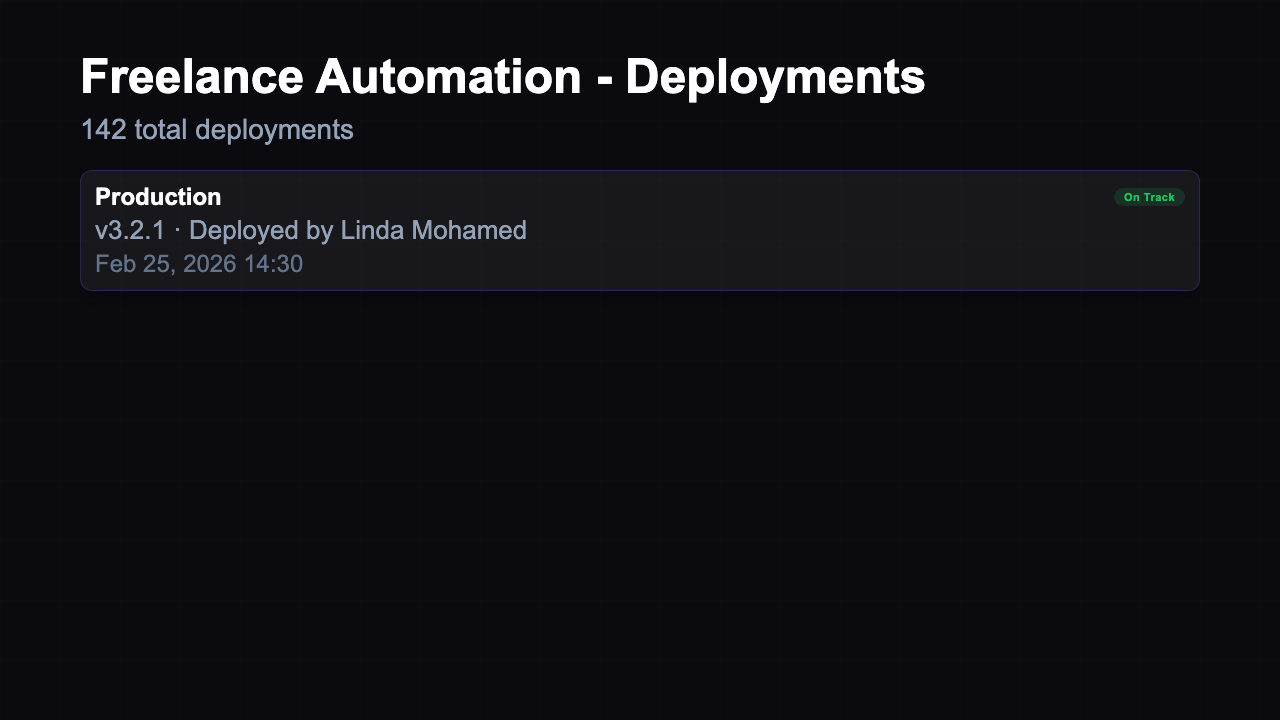Click deployer name Linda Mohamed

click(434, 230)
